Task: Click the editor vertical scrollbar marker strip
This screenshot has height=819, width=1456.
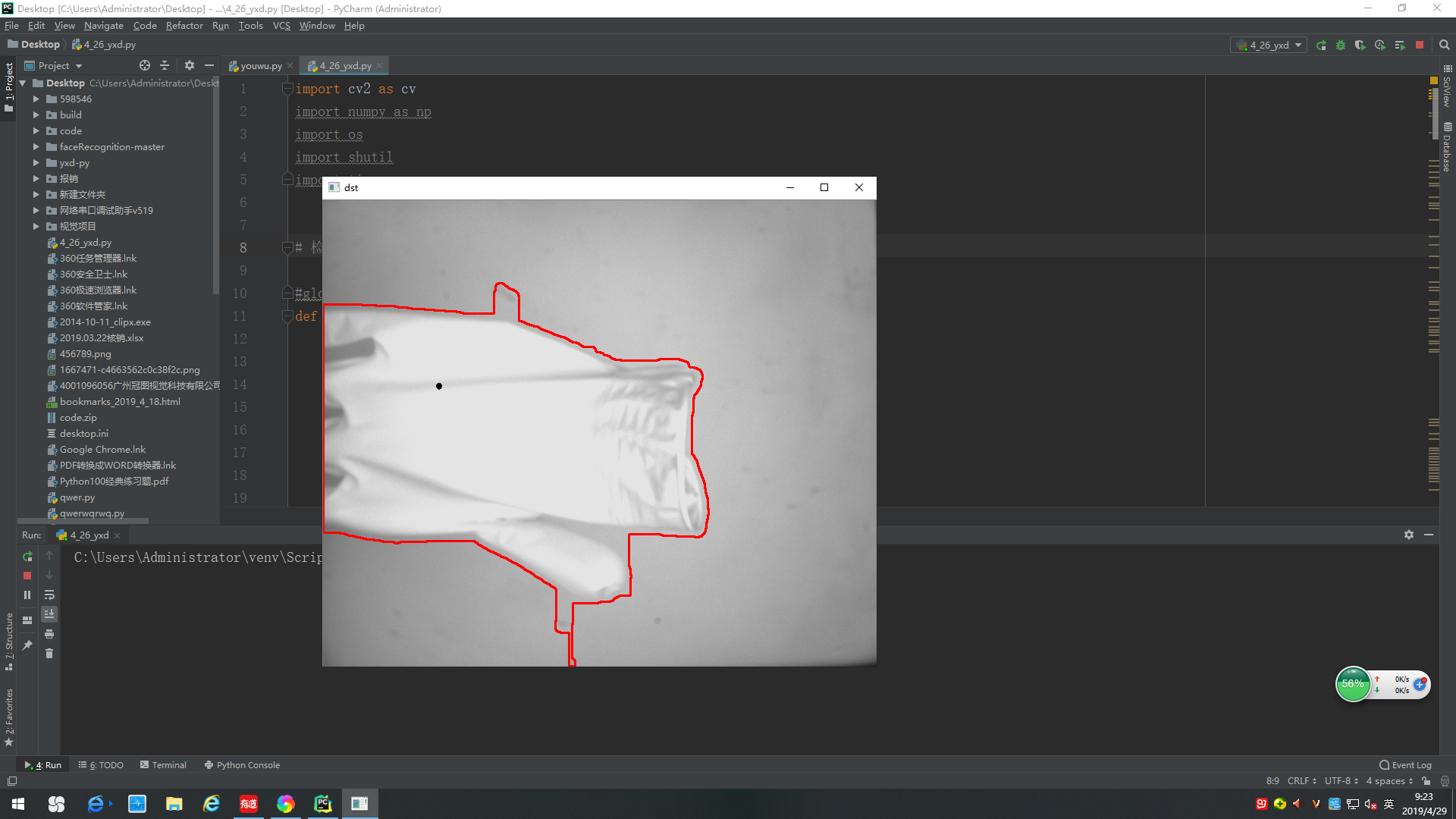Action: click(1433, 303)
